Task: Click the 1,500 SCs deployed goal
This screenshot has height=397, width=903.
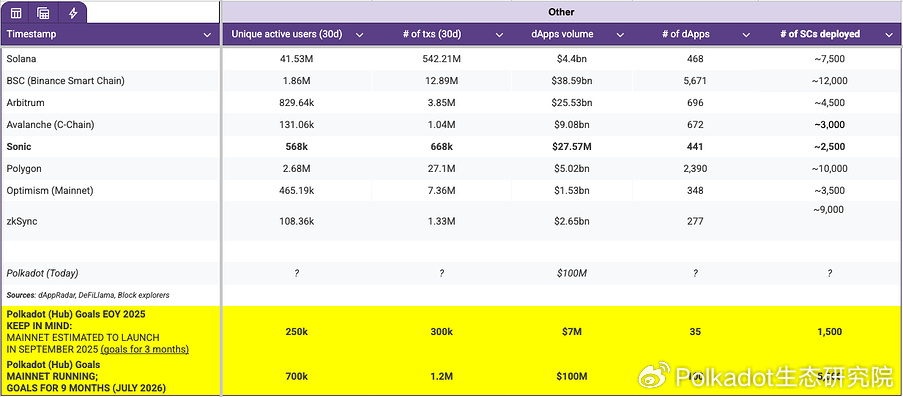Action: pyautogui.click(x=829, y=332)
